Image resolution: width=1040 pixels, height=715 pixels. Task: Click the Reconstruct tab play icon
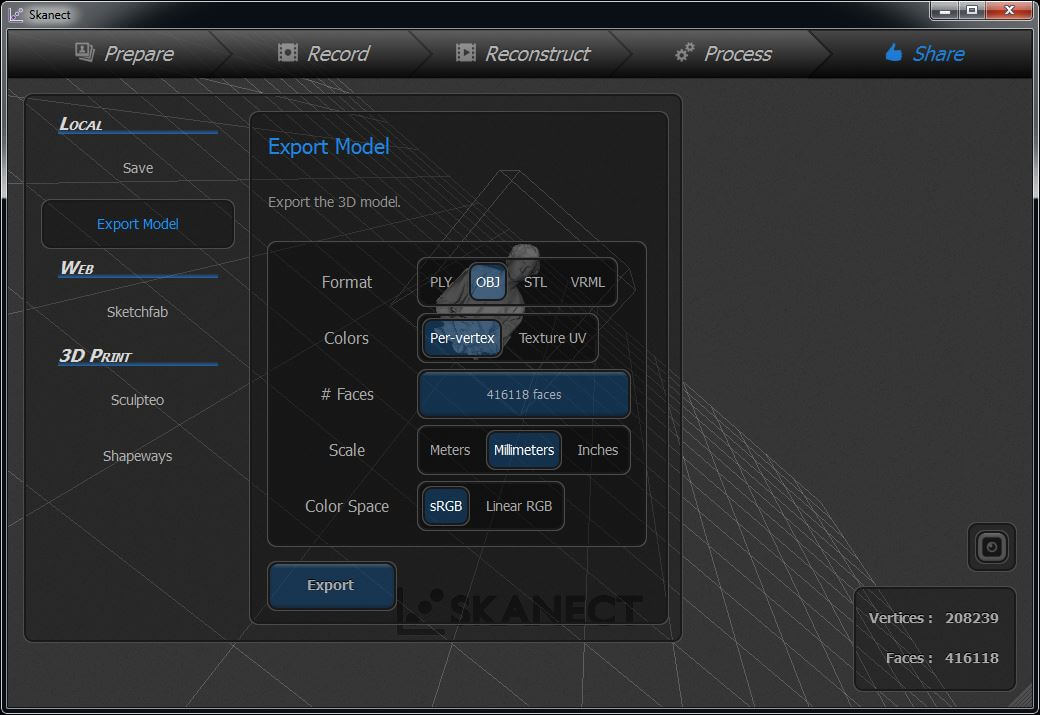466,52
